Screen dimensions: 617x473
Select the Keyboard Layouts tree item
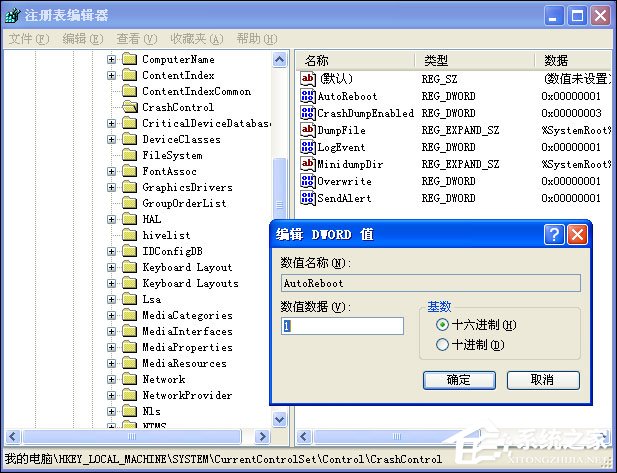[x=190, y=283]
